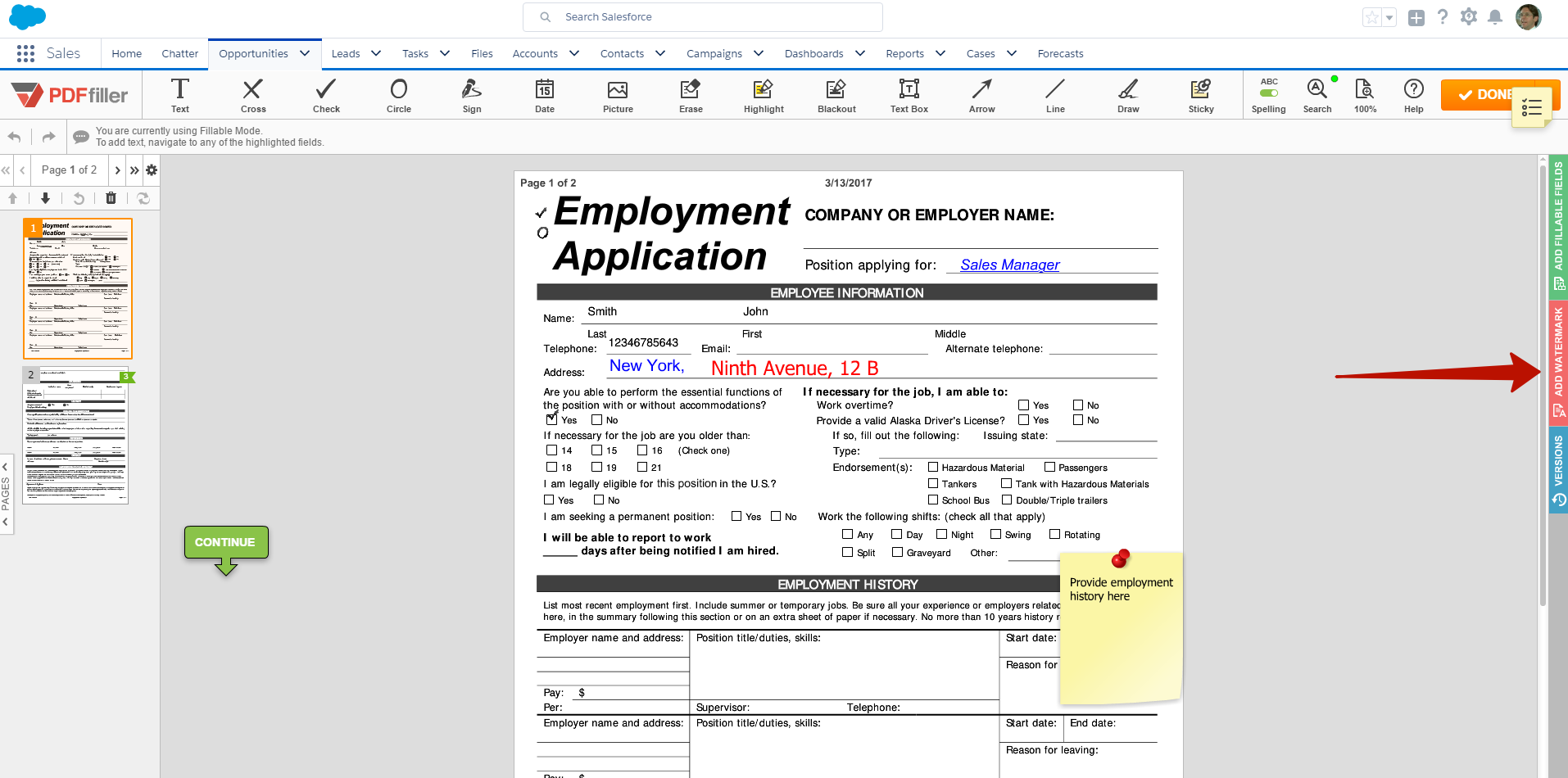Jump to the last page
Screen dimensions: 1568x778
[x=134, y=170]
